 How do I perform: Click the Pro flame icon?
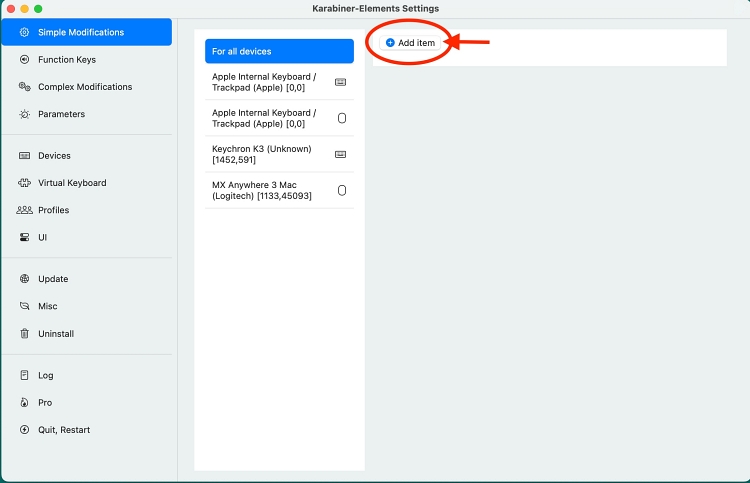coord(24,402)
